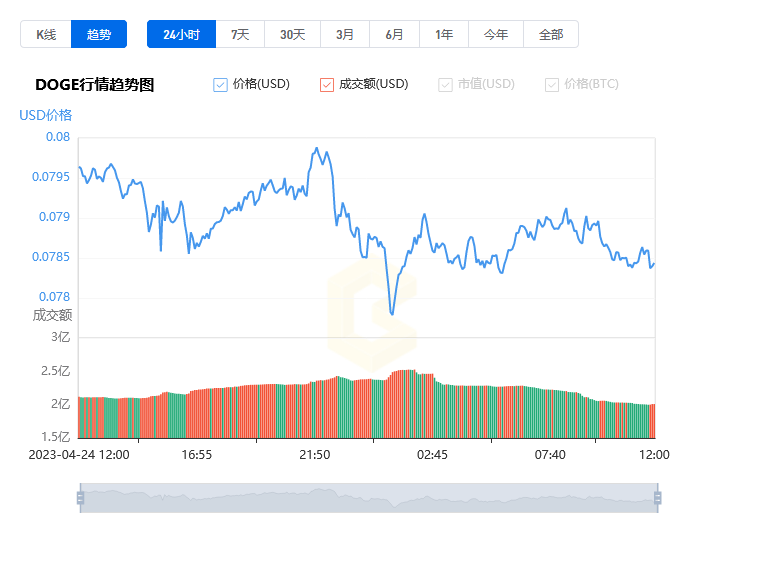Select the 7天 time range
Viewport: 780px width, 563px height.
240,34
